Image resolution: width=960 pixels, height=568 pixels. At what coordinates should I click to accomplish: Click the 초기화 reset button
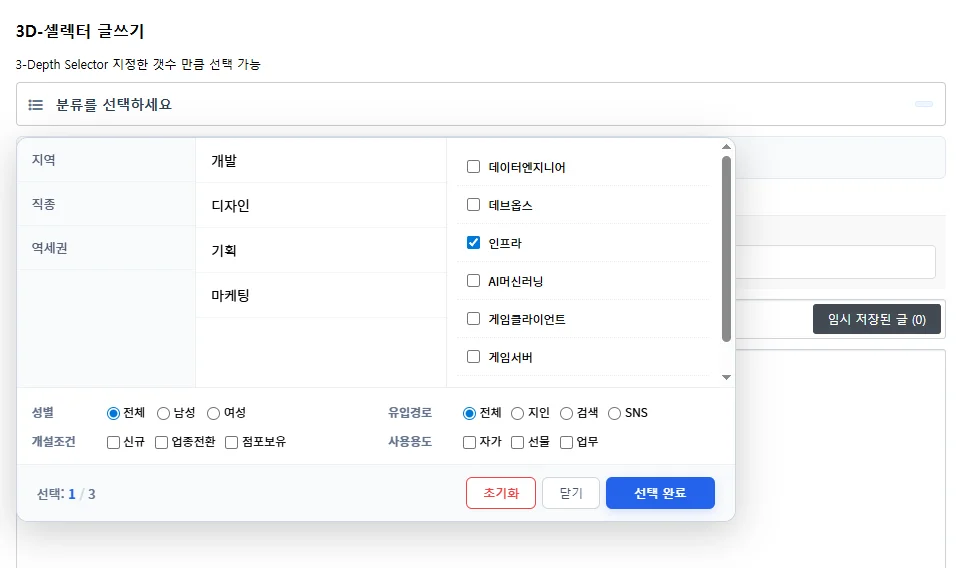(x=501, y=493)
